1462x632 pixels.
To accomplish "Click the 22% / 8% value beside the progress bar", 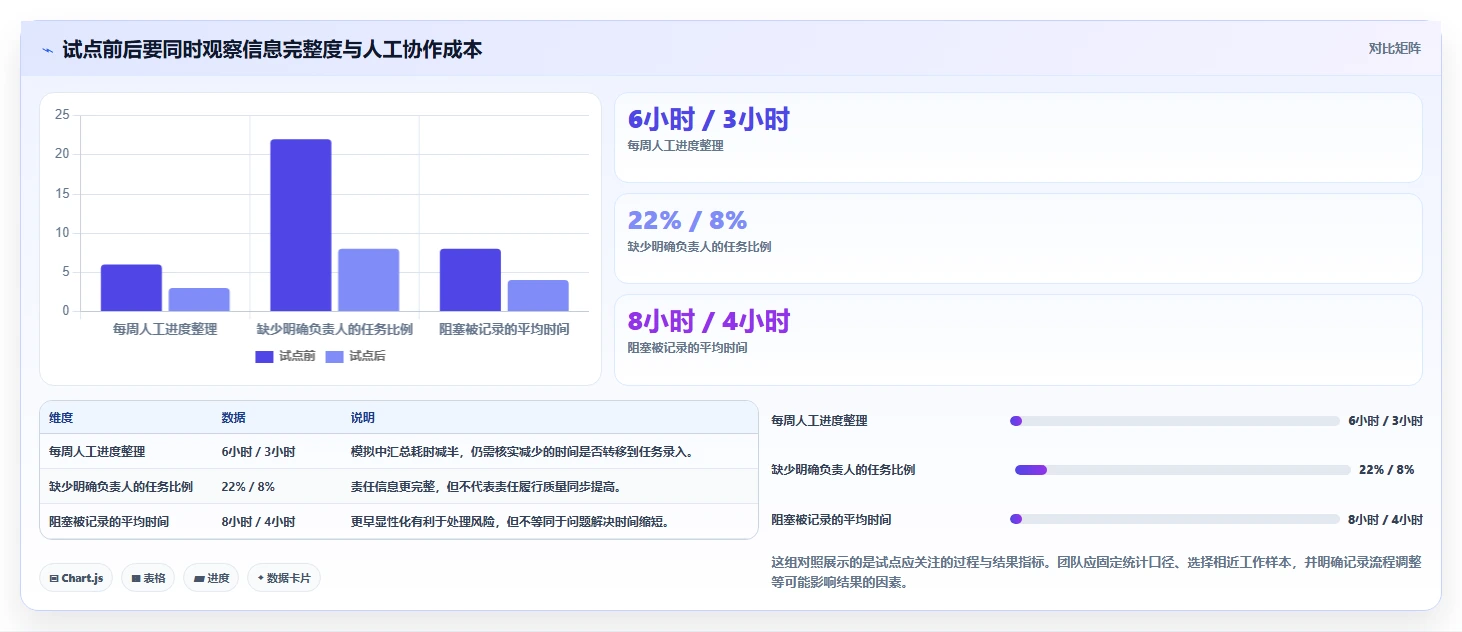I will pos(1386,470).
